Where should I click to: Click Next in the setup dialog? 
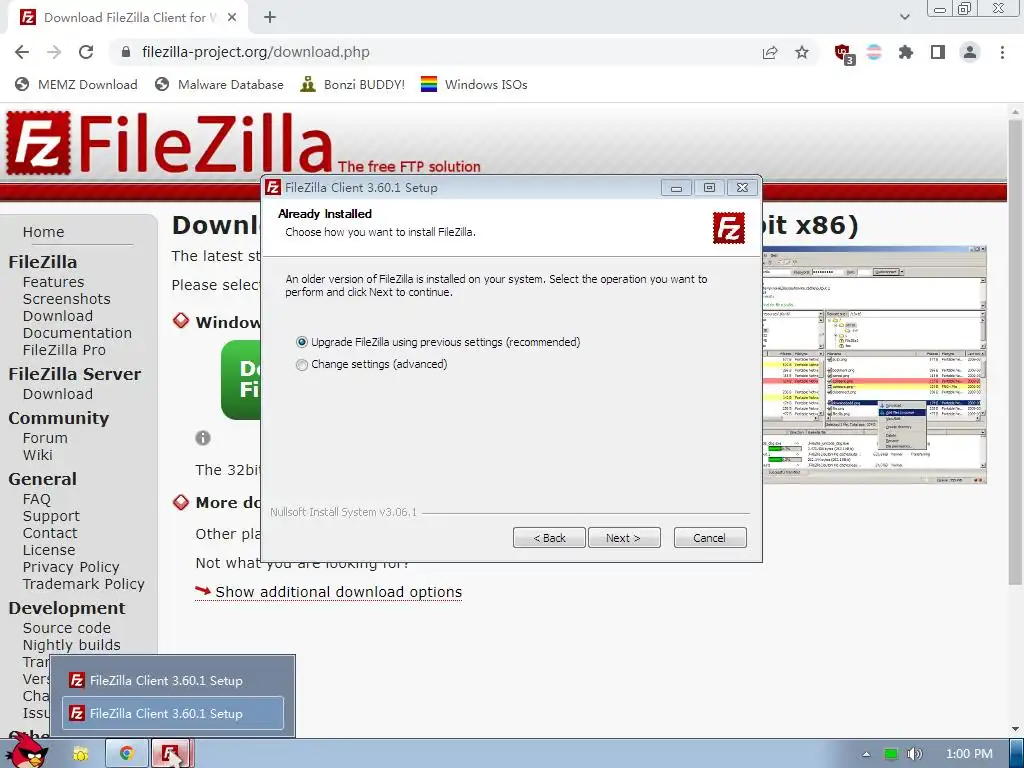(624, 538)
